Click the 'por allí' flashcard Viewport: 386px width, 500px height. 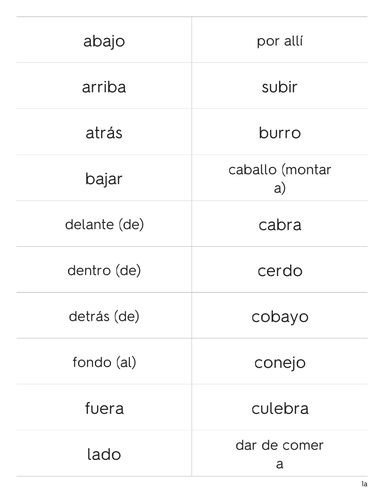click(x=280, y=40)
